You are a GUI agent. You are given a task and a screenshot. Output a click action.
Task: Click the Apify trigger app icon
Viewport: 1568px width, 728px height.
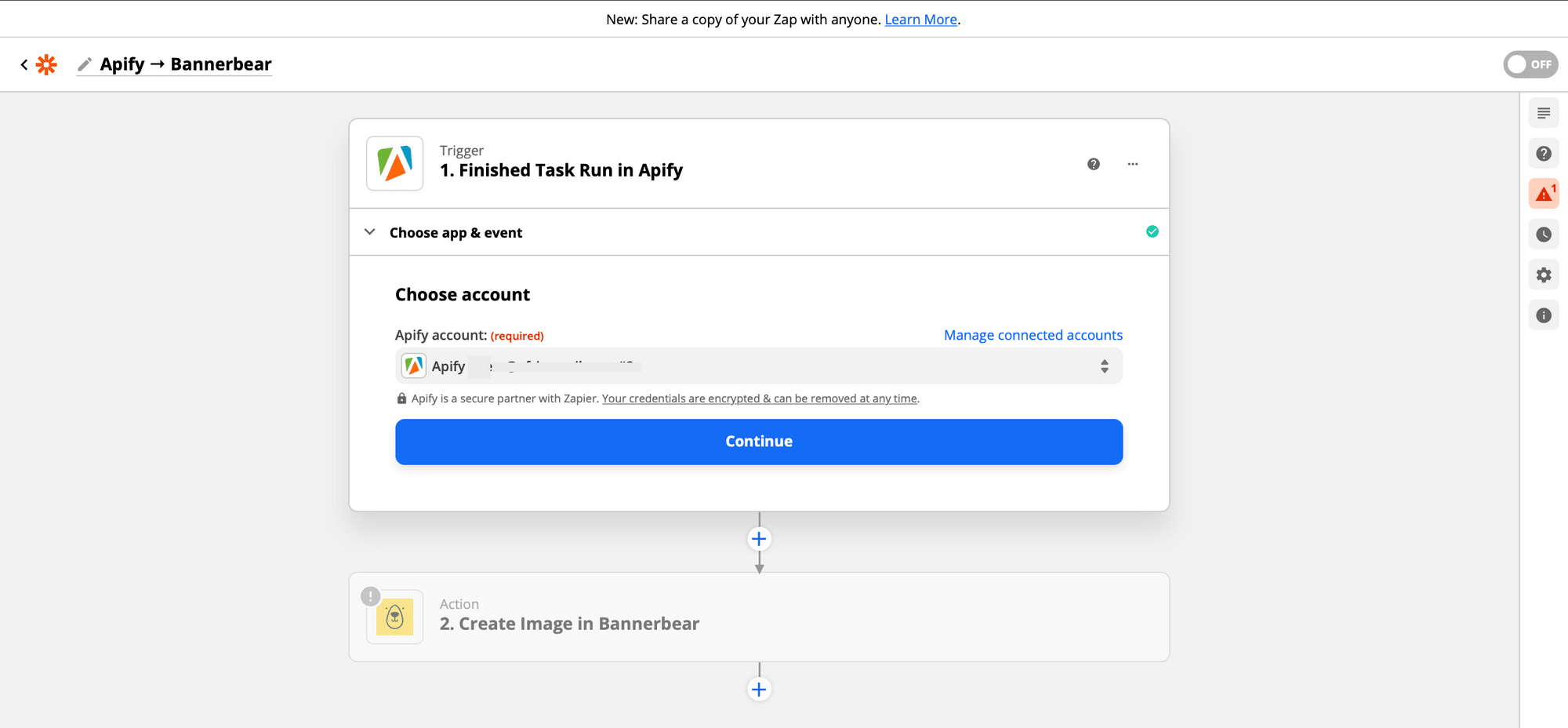tap(395, 164)
